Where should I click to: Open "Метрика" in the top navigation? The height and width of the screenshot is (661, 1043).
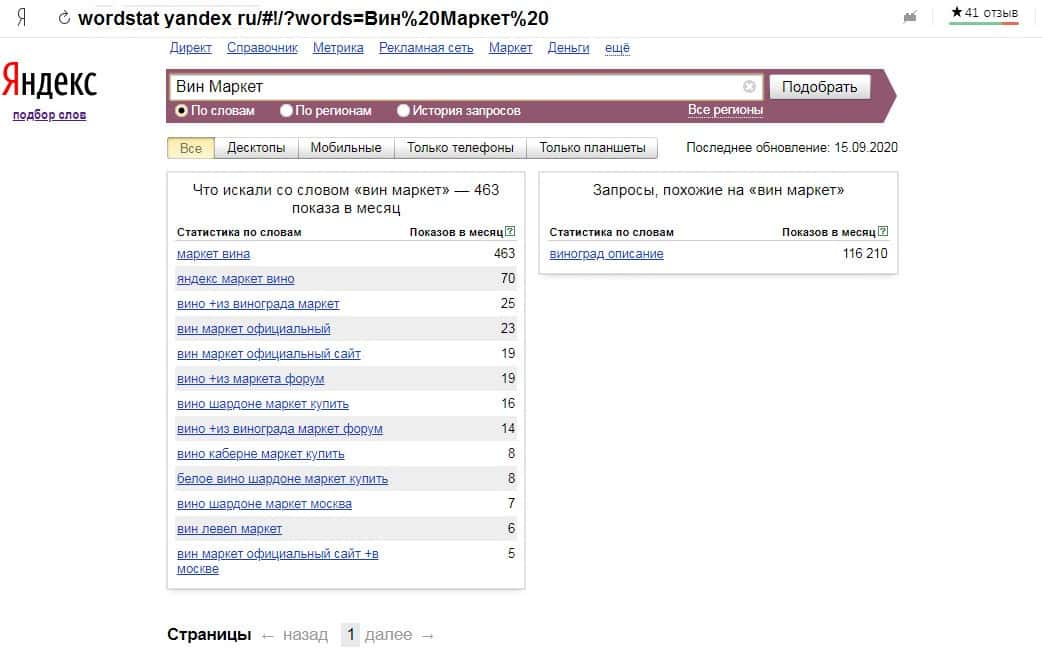pos(338,48)
